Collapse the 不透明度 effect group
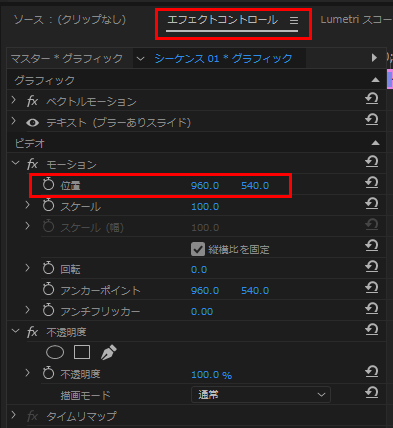 (15, 331)
